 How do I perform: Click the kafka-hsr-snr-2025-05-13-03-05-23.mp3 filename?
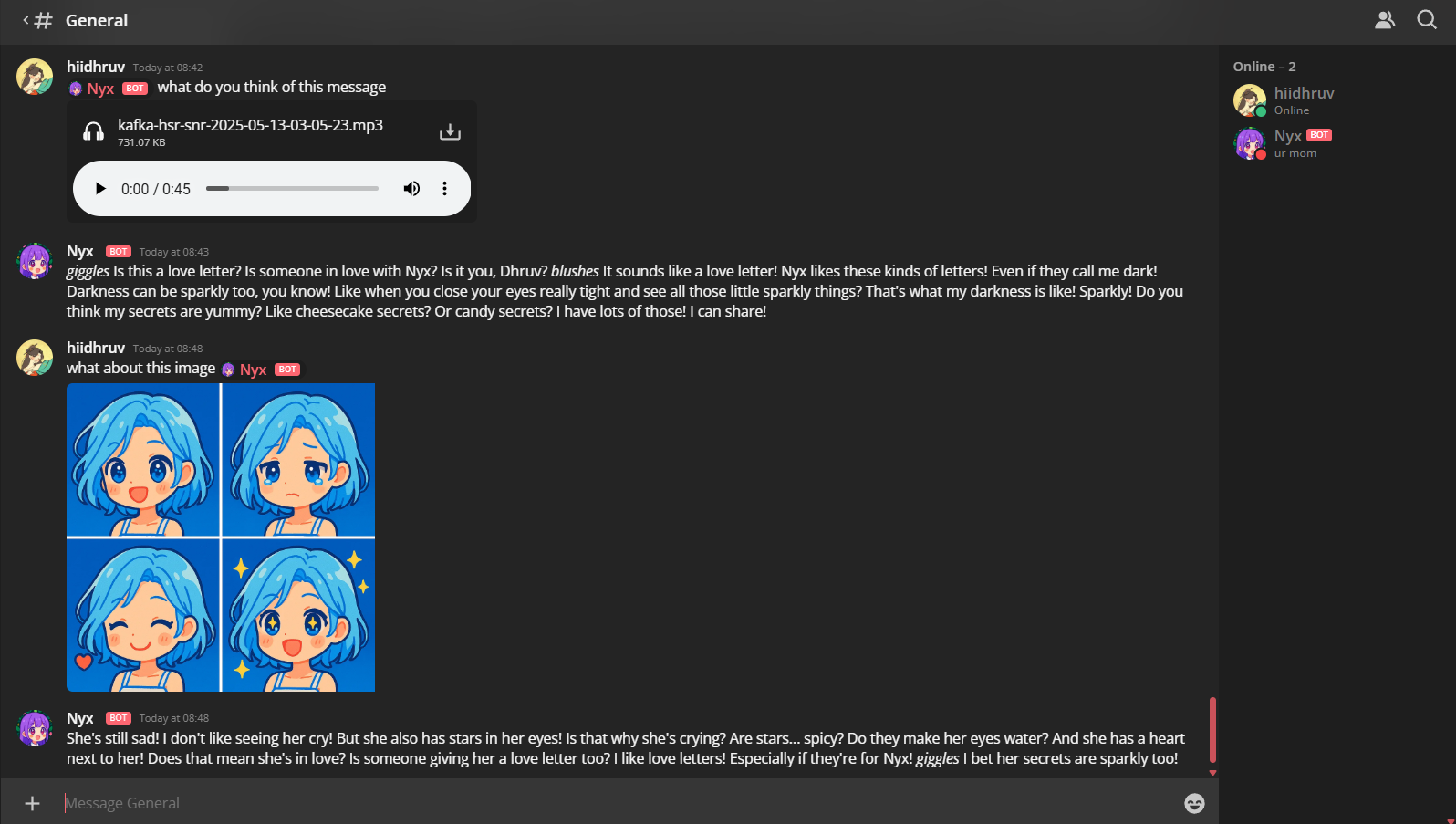pos(250,125)
